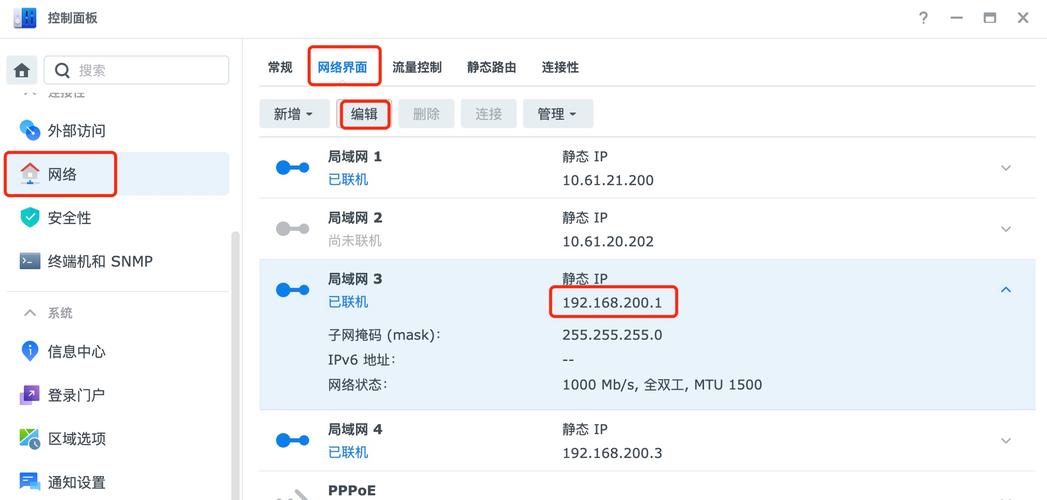Open the 管理 dropdown menu
The height and width of the screenshot is (500, 1047).
click(558, 114)
